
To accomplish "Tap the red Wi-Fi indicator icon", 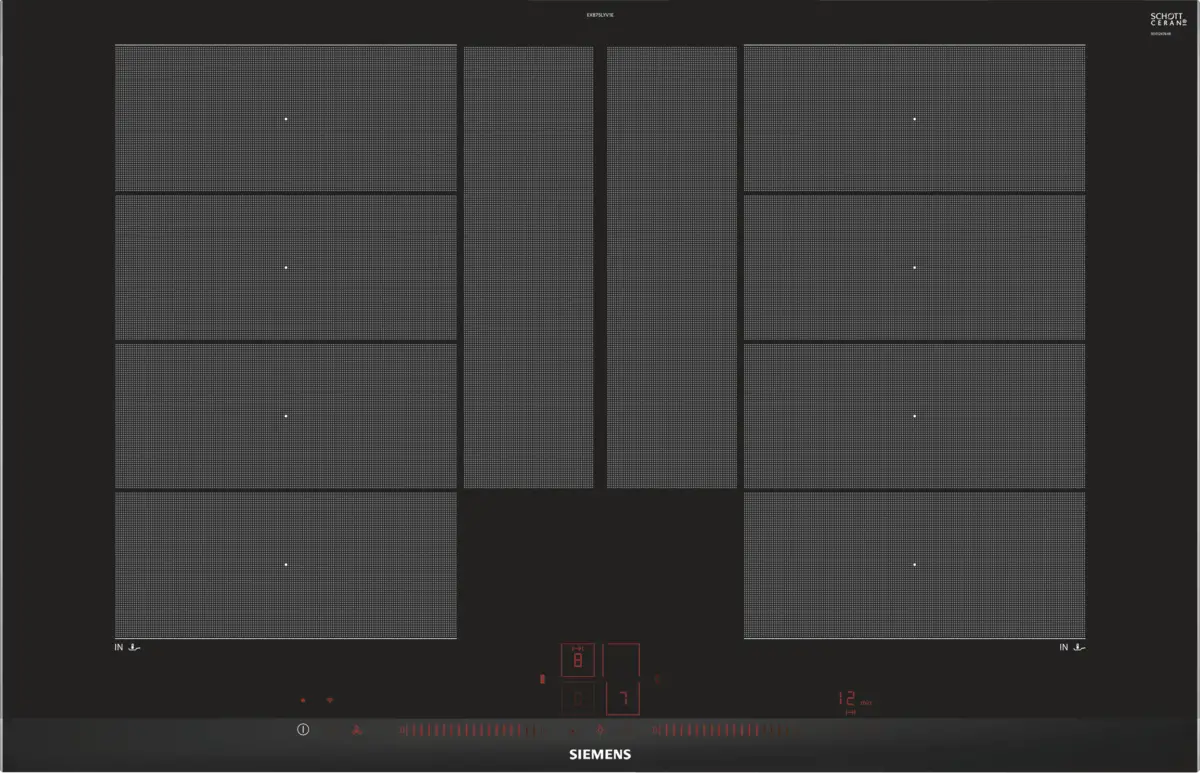I will [331, 701].
